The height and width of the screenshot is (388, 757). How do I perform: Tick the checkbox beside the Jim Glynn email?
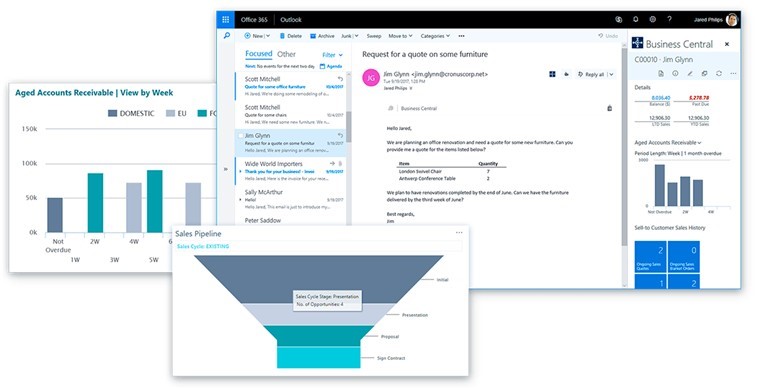(240, 136)
